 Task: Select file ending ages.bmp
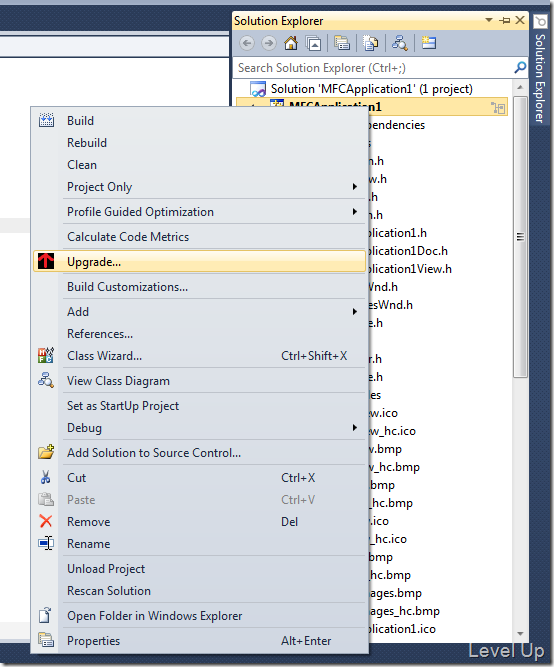click(x=395, y=593)
